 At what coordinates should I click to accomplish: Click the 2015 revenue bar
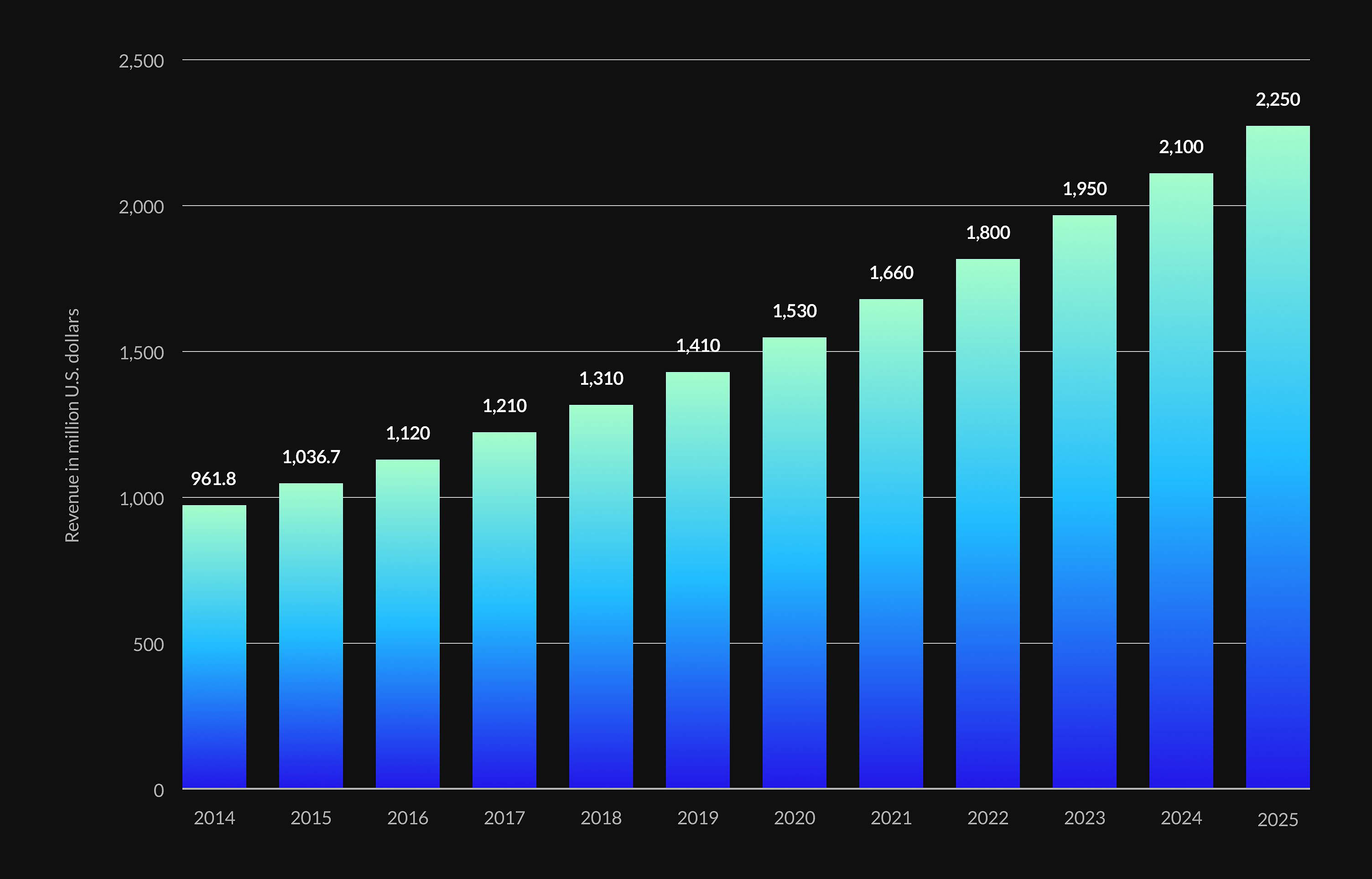click(311, 635)
